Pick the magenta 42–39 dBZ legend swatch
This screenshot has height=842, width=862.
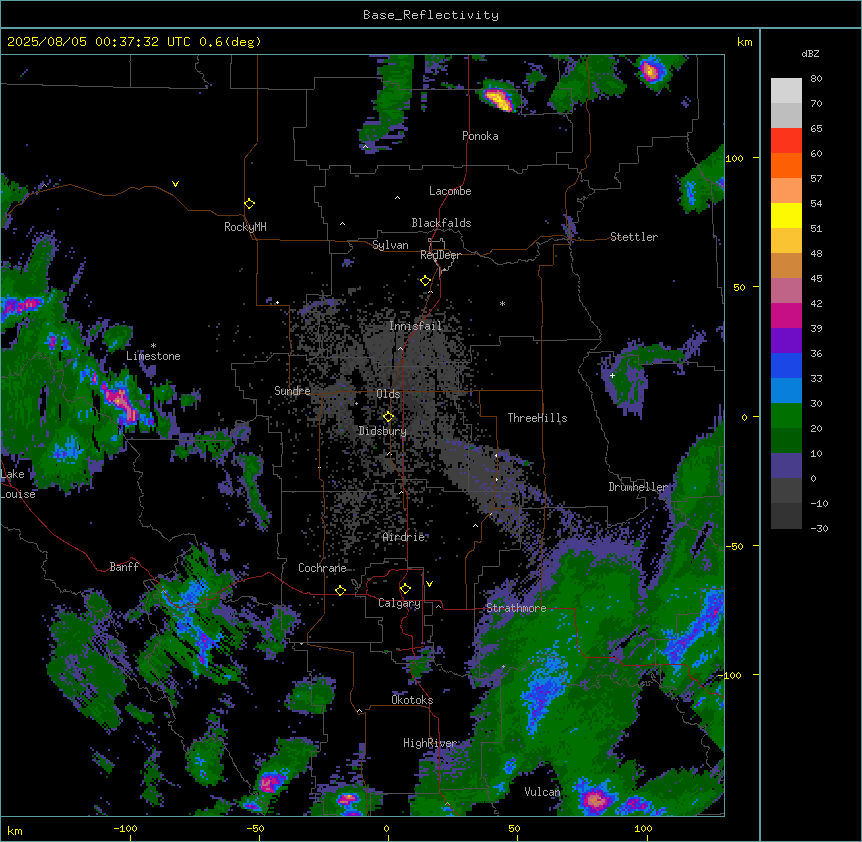click(786, 315)
